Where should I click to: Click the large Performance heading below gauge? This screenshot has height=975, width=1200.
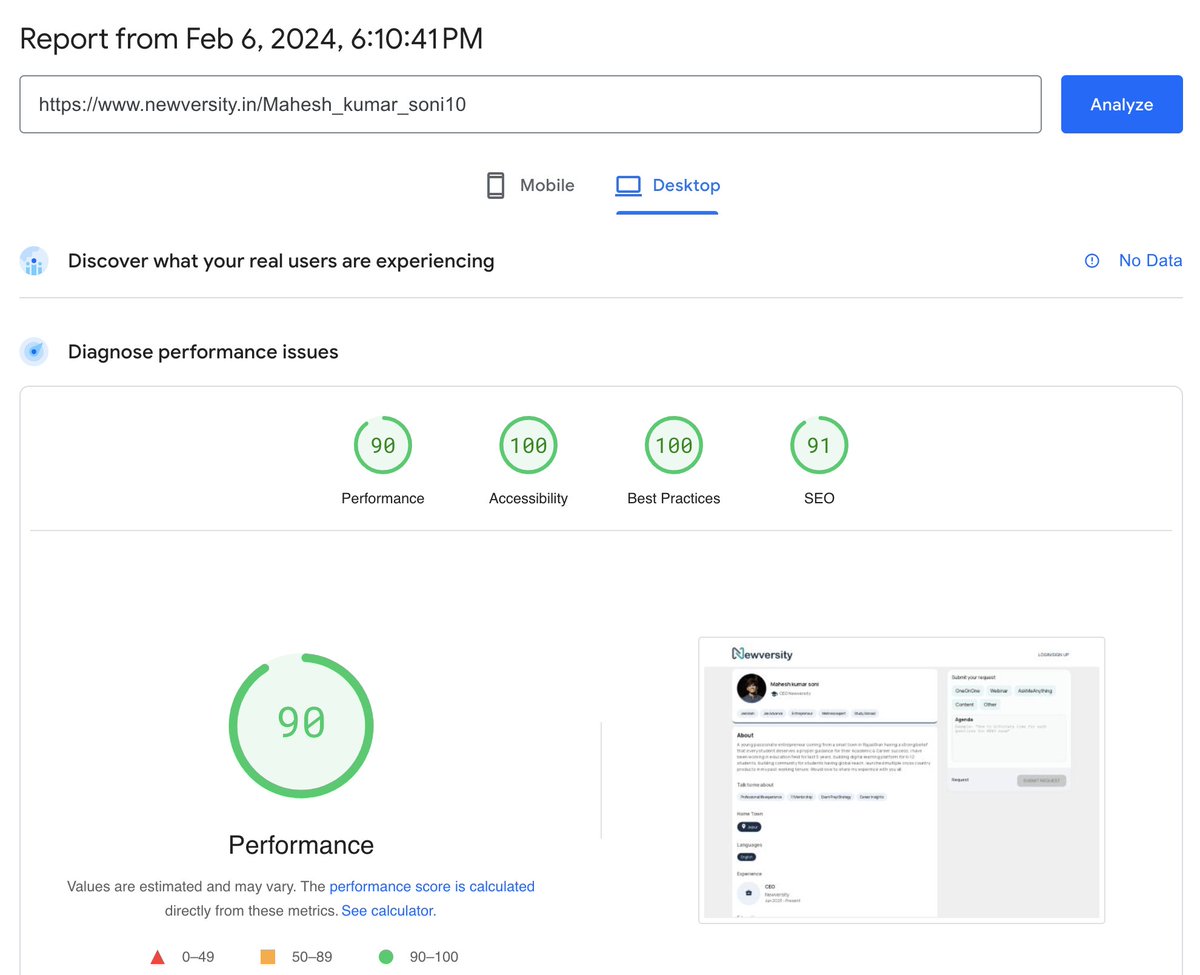301,845
